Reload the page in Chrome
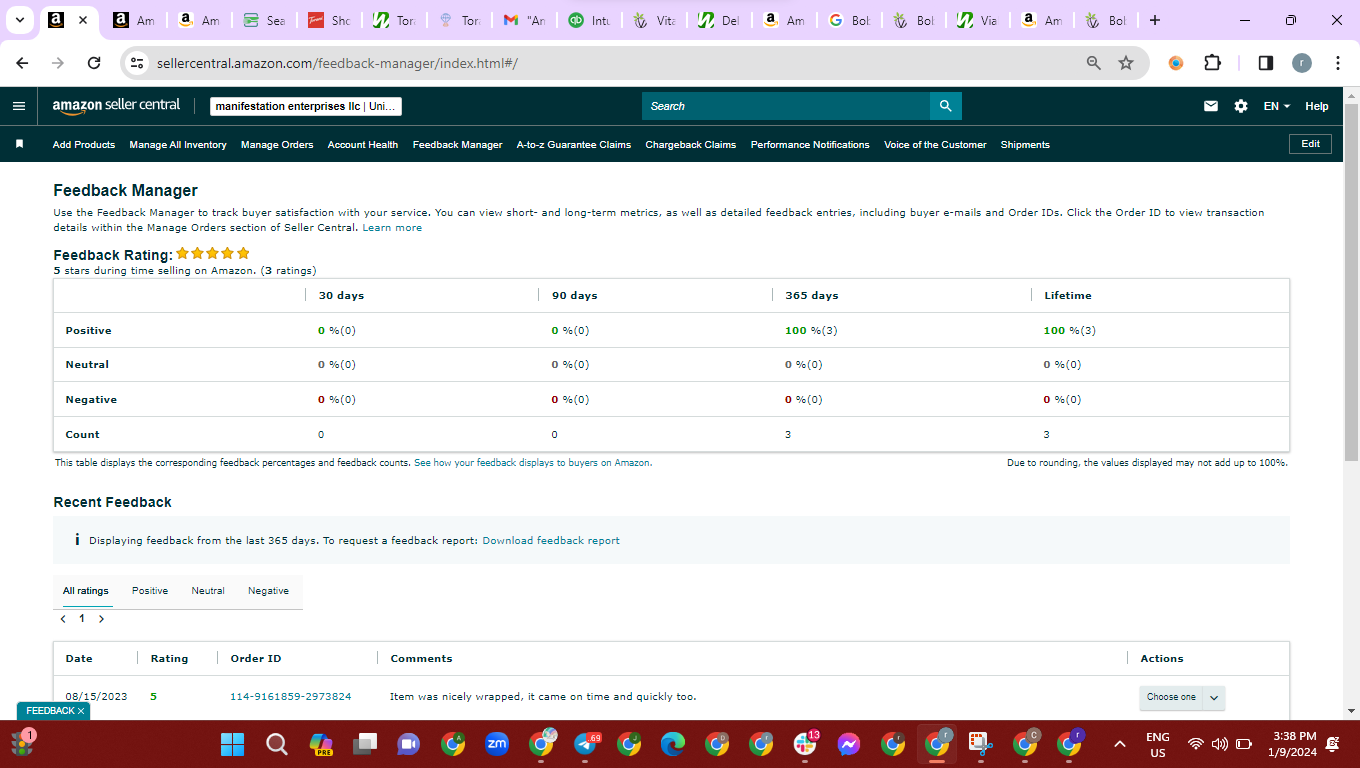The width and height of the screenshot is (1360, 768). [x=94, y=63]
